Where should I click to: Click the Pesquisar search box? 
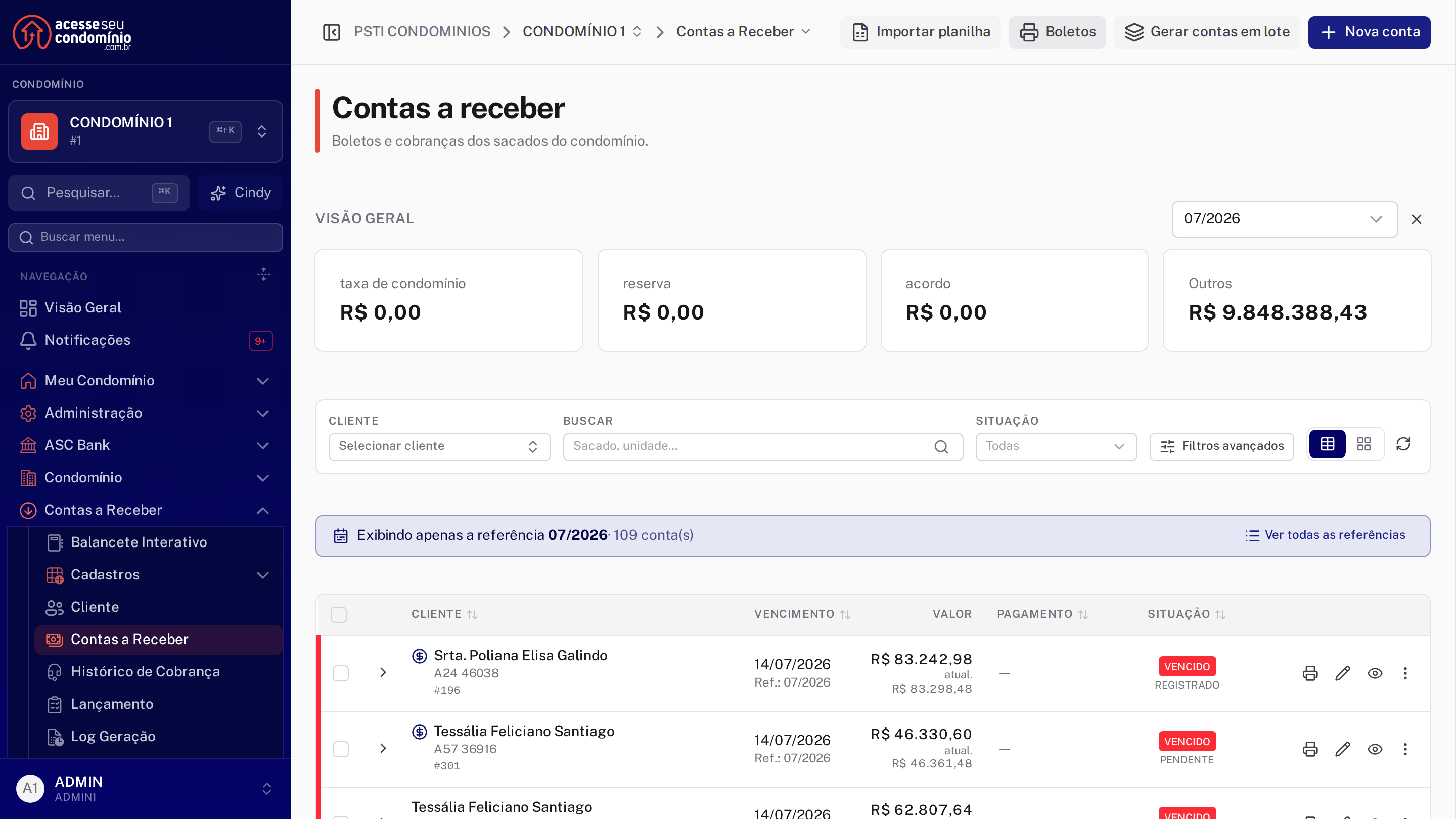click(99, 193)
